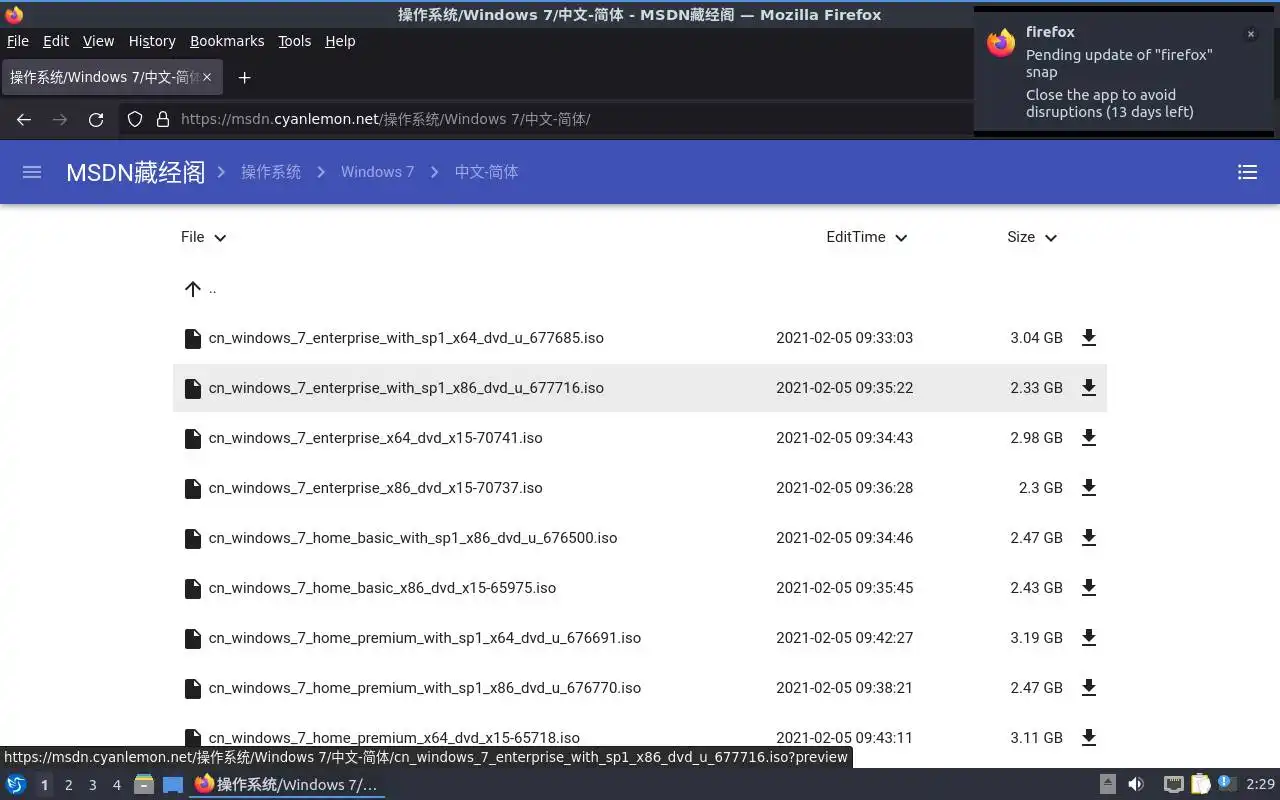Click the 2021-02-05 09:36:28 edit time
The height and width of the screenshot is (800, 1280).
[845, 488]
